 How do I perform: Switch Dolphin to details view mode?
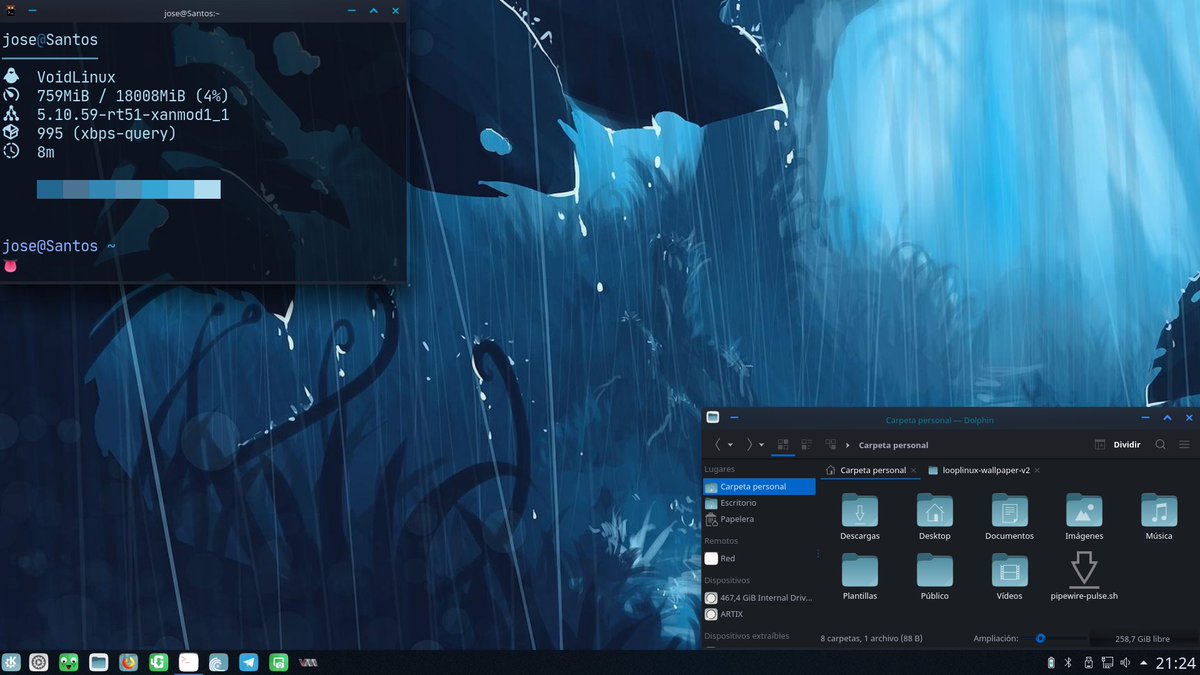pyautogui.click(x=807, y=444)
